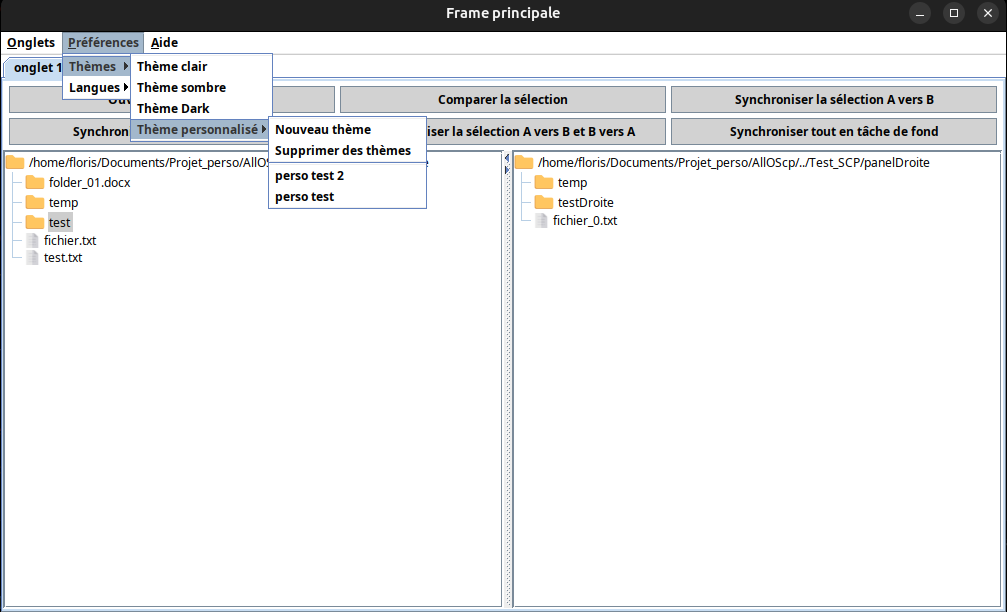1007x612 pixels.
Task: Click the testDroite folder icon
Action: pyautogui.click(x=544, y=202)
